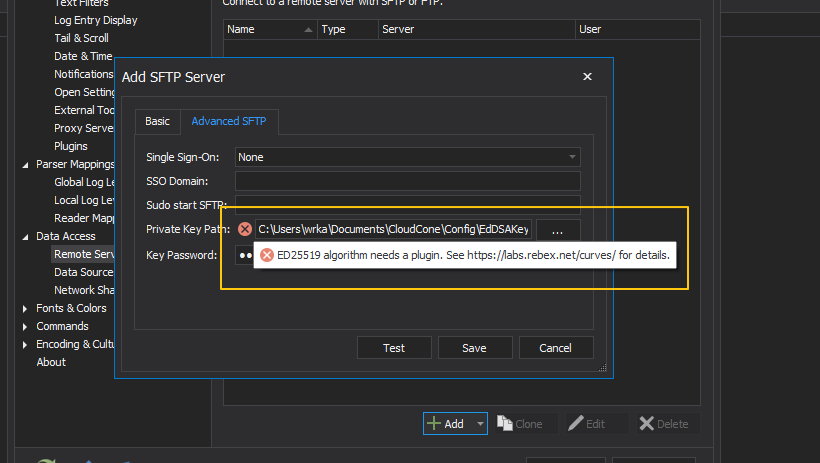Select External Tools settings item
820x463 pixels.
point(84,110)
